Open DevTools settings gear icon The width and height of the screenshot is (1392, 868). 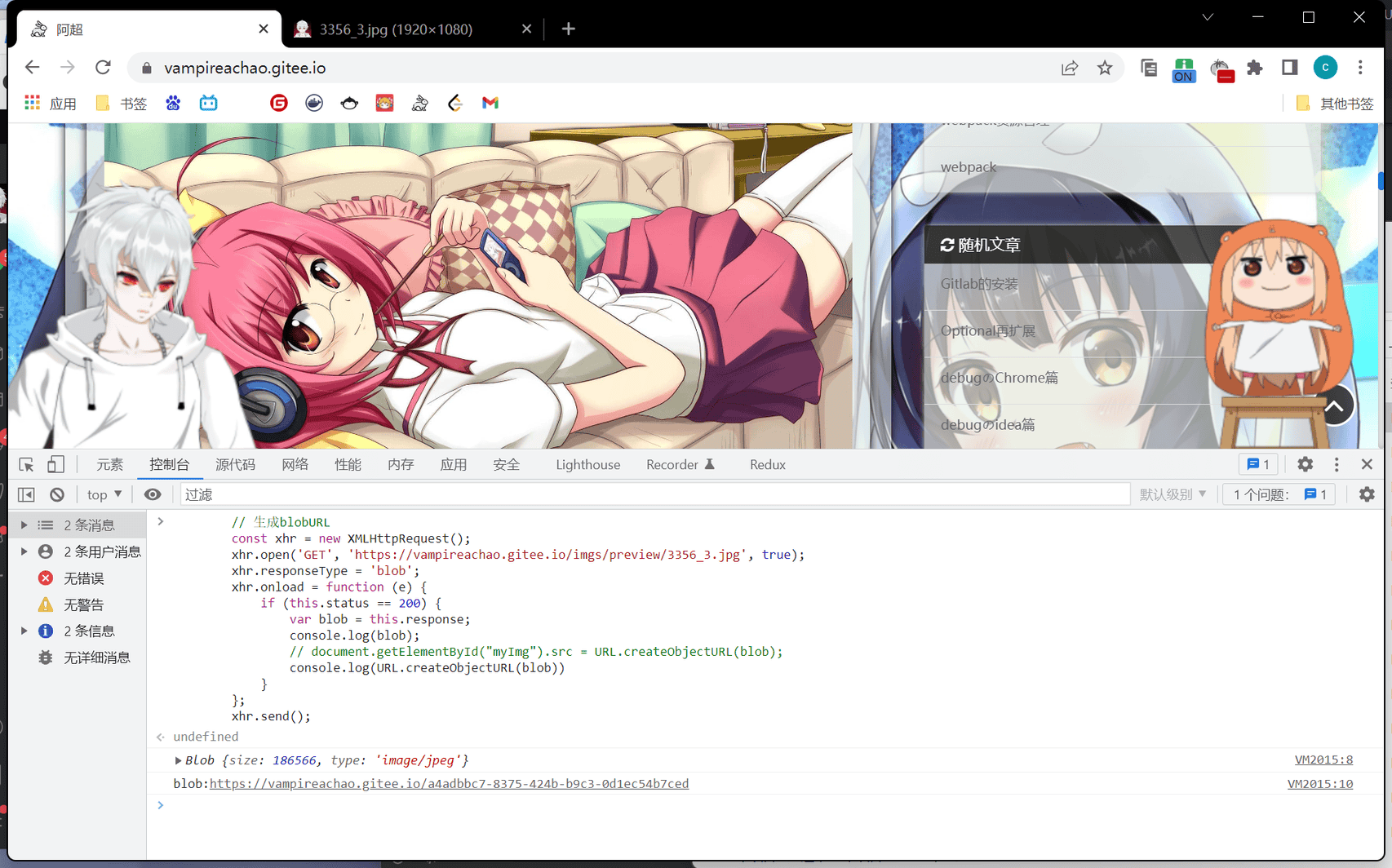click(x=1305, y=465)
